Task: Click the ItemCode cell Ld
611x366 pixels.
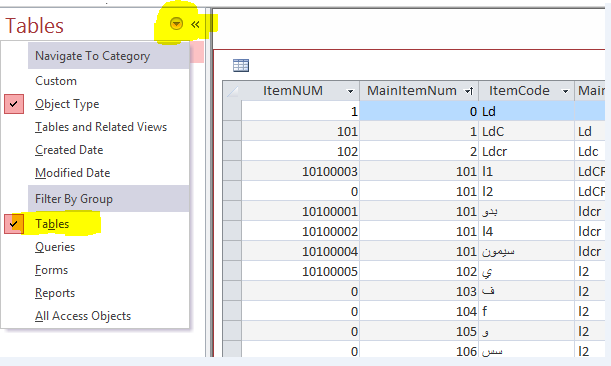Action: pos(526,111)
